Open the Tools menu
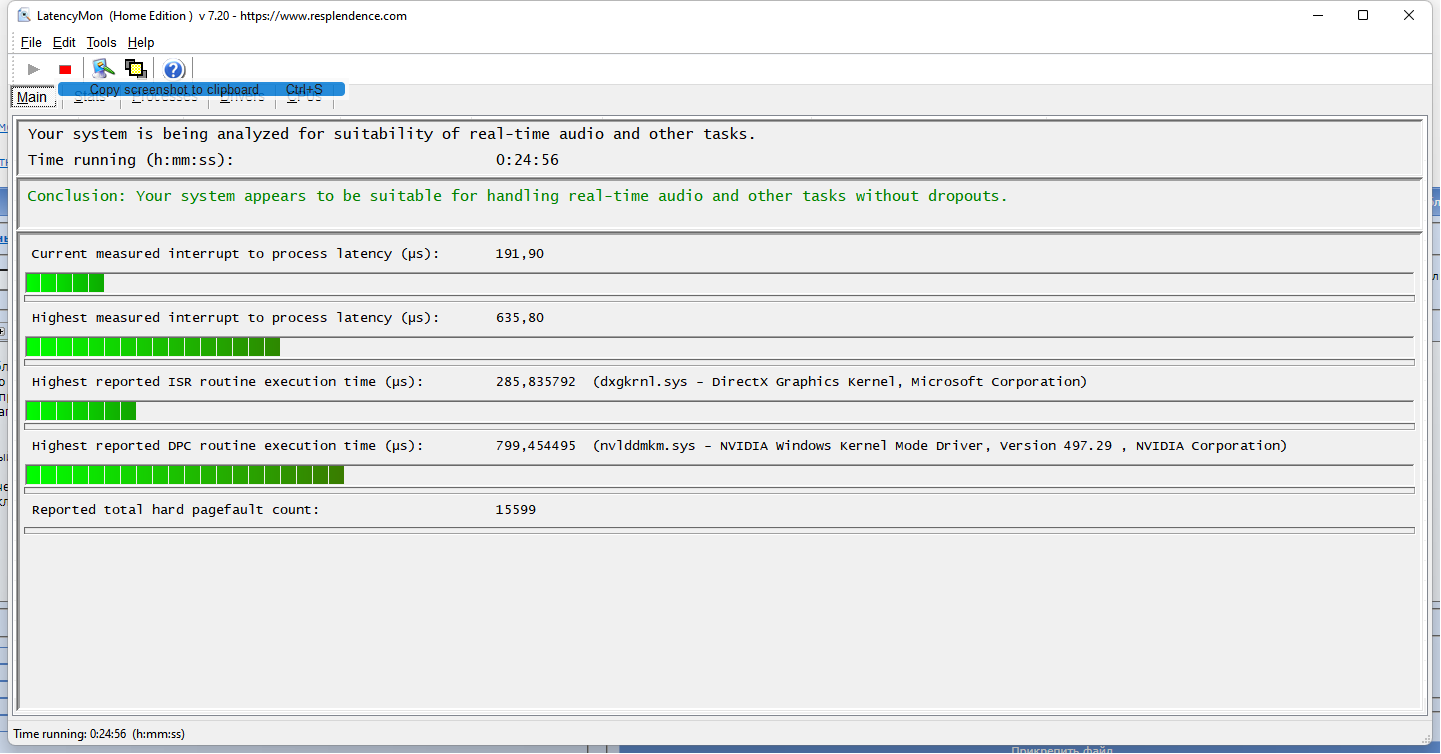This screenshot has width=1441, height=754. (x=101, y=42)
